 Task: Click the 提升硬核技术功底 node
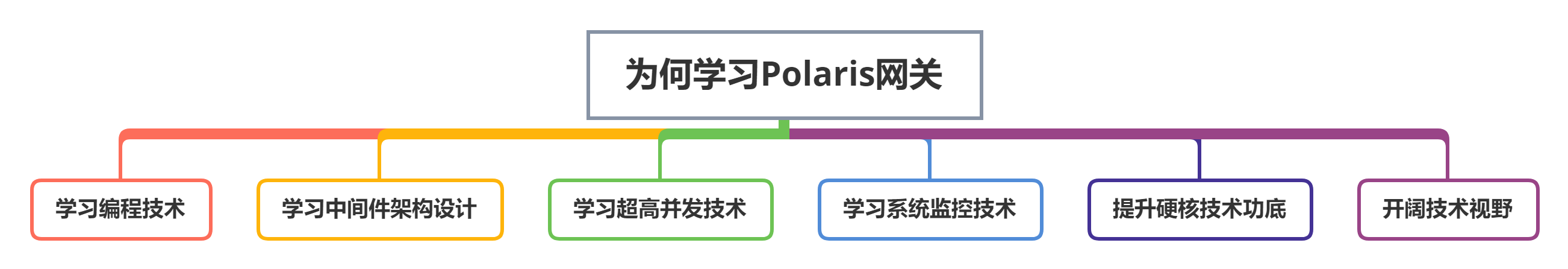pyautogui.click(x=1199, y=209)
